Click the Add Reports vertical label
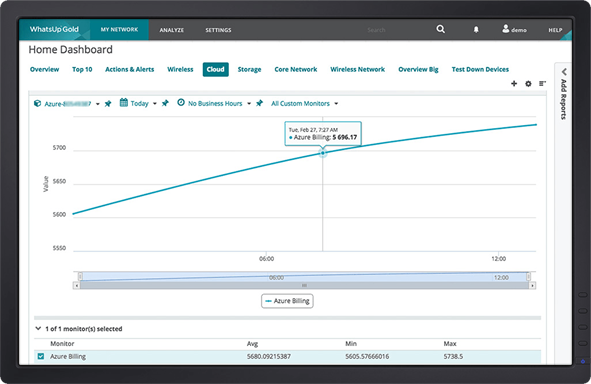 tap(564, 99)
